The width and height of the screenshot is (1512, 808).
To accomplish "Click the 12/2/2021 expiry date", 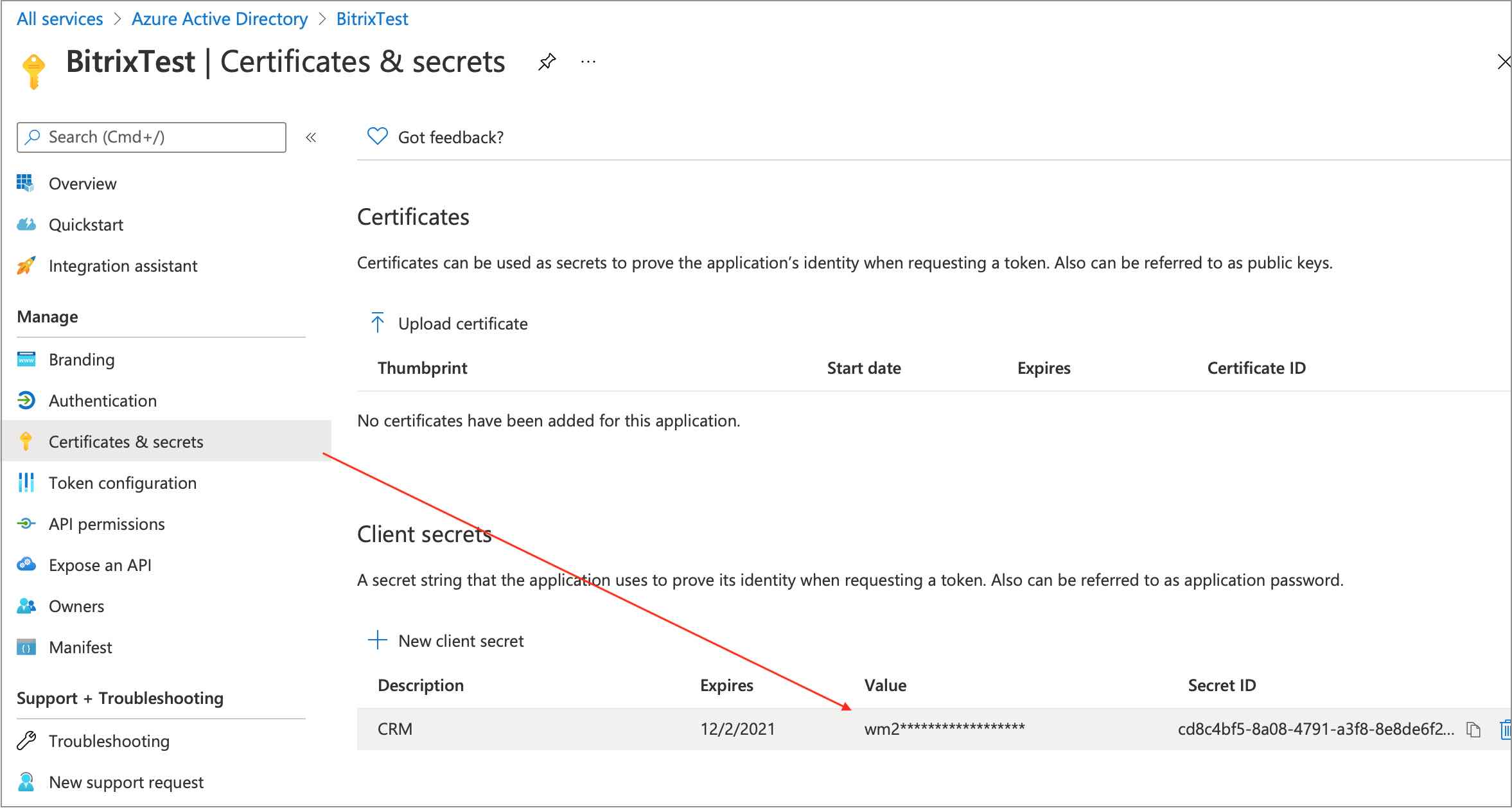I will coord(737,729).
